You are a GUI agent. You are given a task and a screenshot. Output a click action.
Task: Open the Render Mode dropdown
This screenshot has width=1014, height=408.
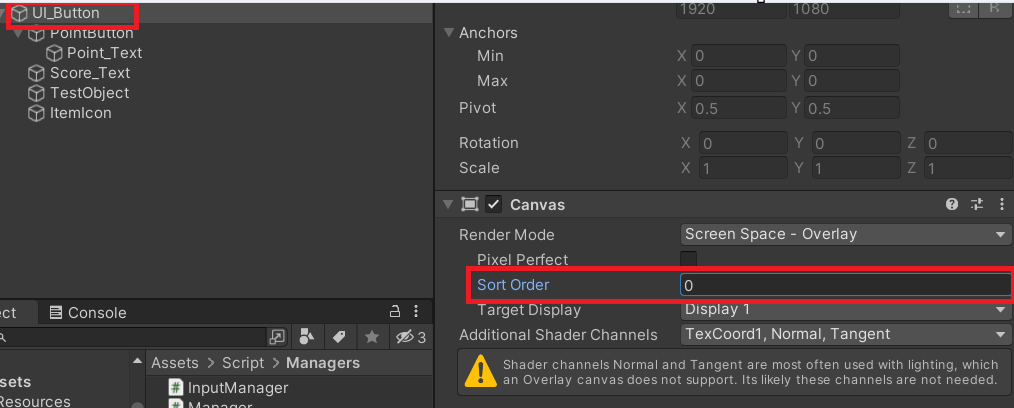click(x=845, y=234)
